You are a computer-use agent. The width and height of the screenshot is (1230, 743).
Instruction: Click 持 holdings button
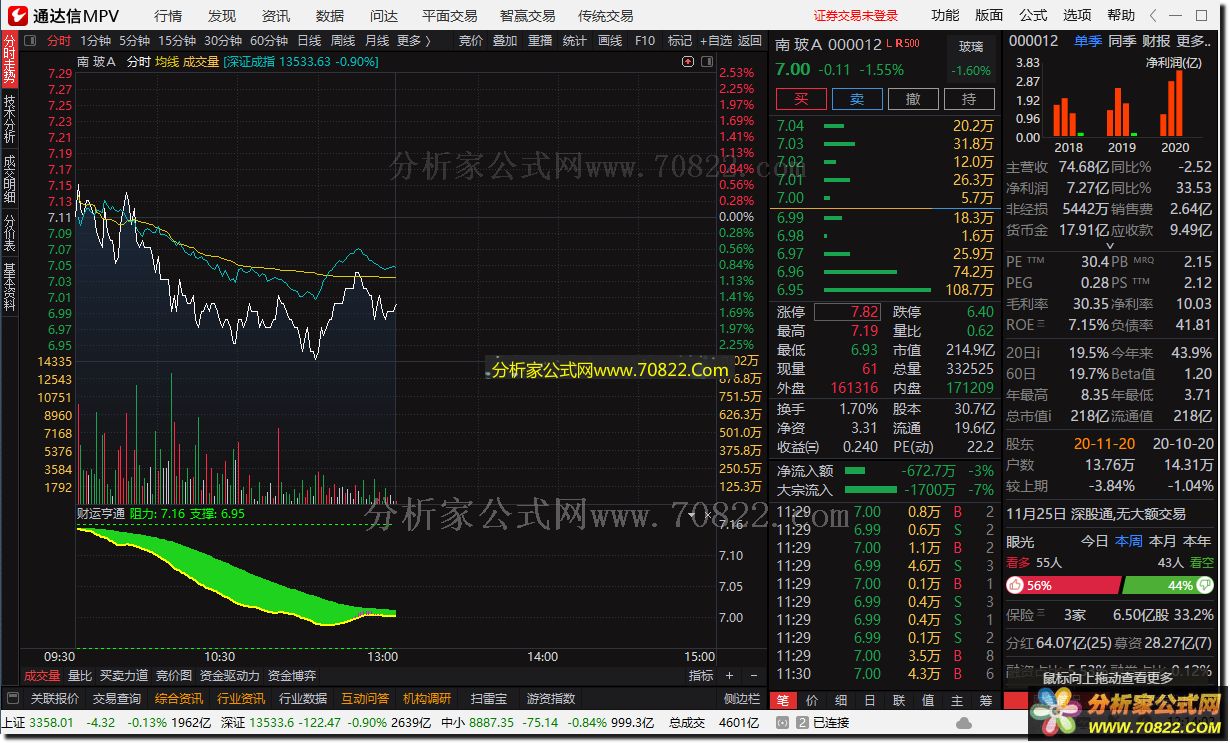coord(969,99)
